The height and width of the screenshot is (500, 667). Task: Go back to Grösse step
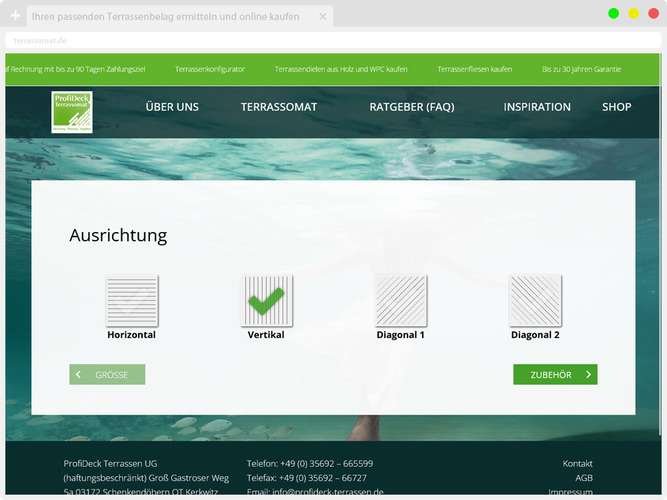[107, 375]
